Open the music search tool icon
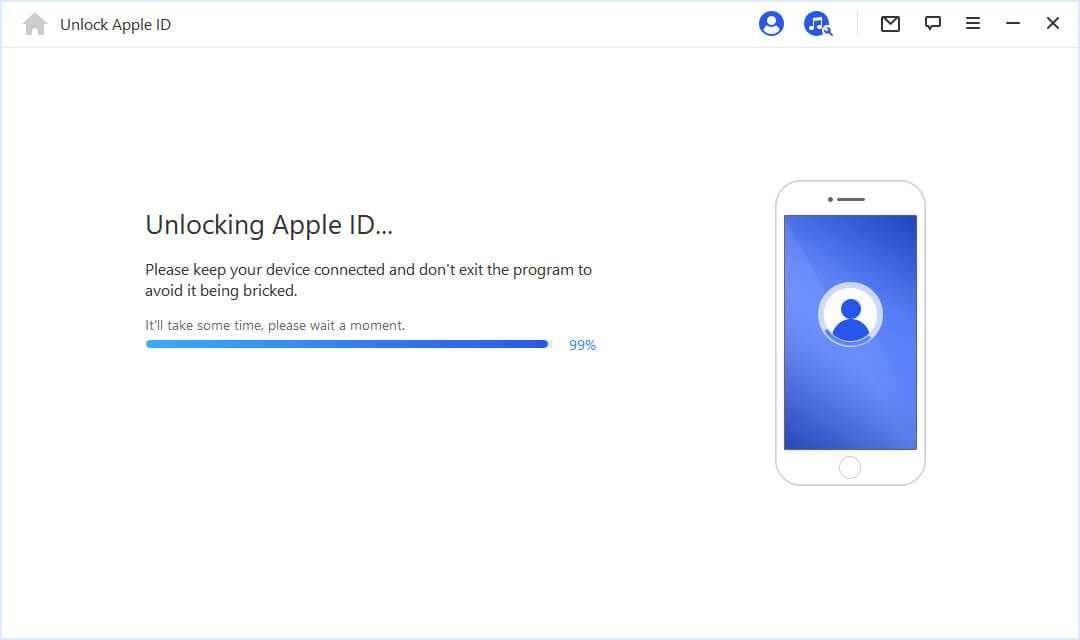The width and height of the screenshot is (1080, 640). [818, 23]
